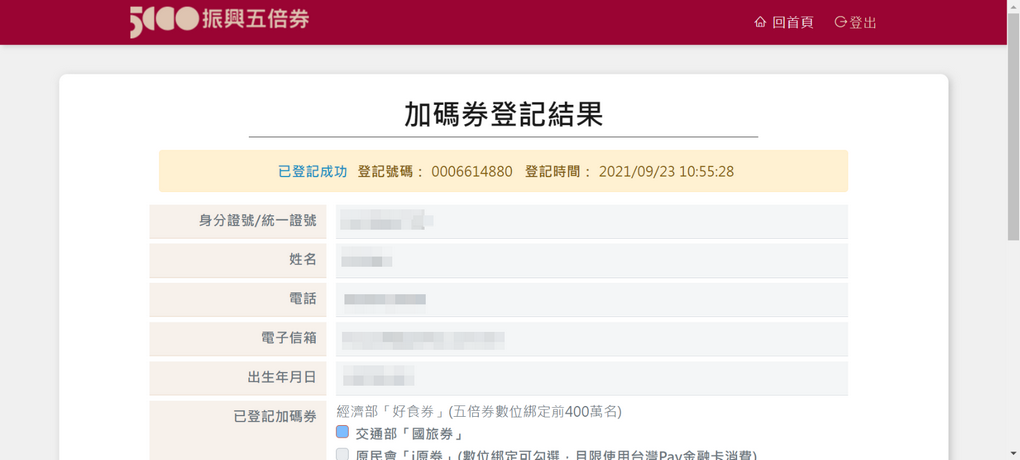Click the 電話 label
Viewport: 1020px width, 460px height.
303,299
